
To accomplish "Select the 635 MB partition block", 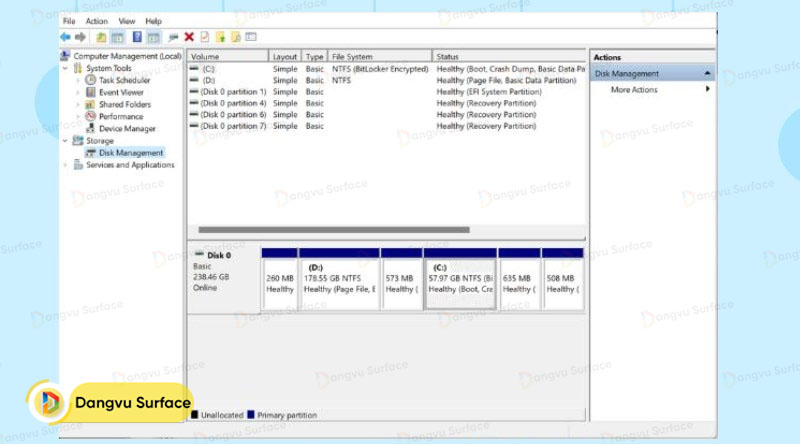I will click(x=519, y=279).
